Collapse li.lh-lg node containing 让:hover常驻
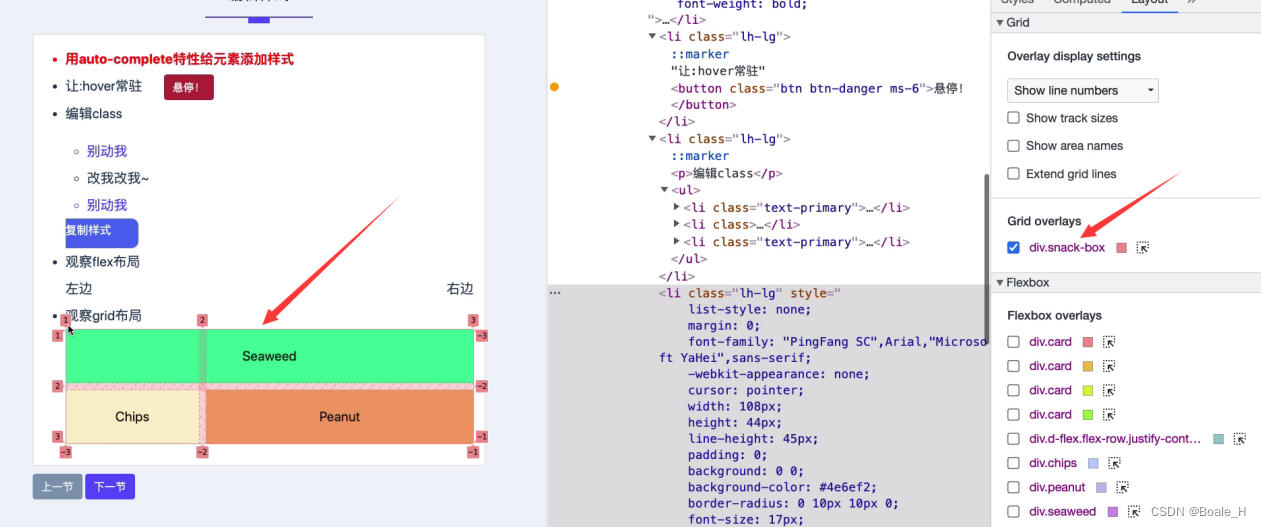Image resolution: width=1261 pixels, height=527 pixels. tap(653, 37)
